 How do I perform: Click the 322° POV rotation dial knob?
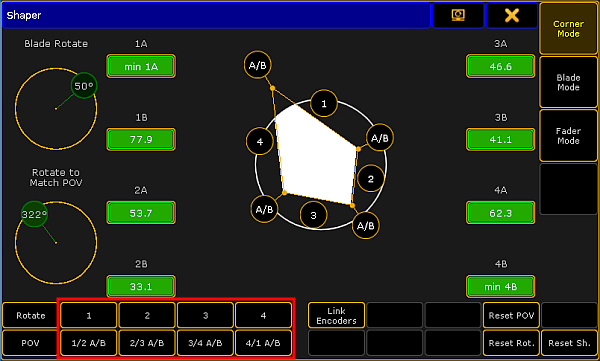pos(34,214)
